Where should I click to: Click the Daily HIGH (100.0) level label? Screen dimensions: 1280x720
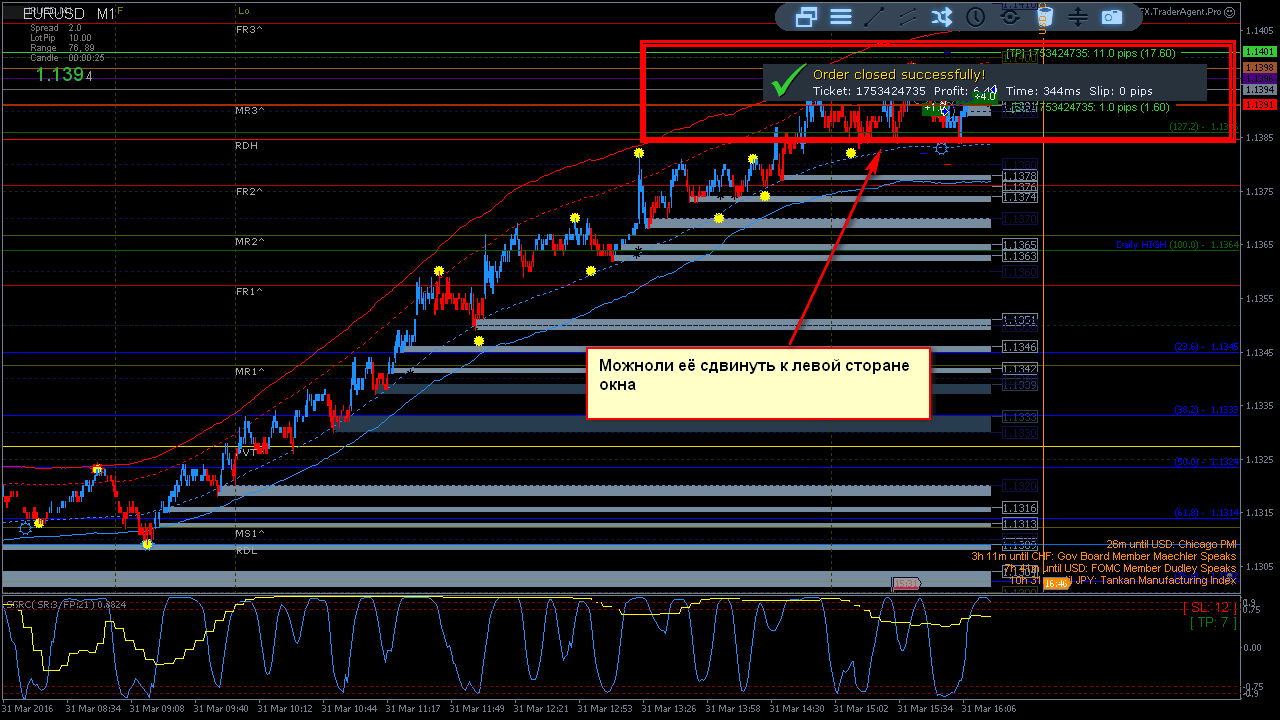1178,245
